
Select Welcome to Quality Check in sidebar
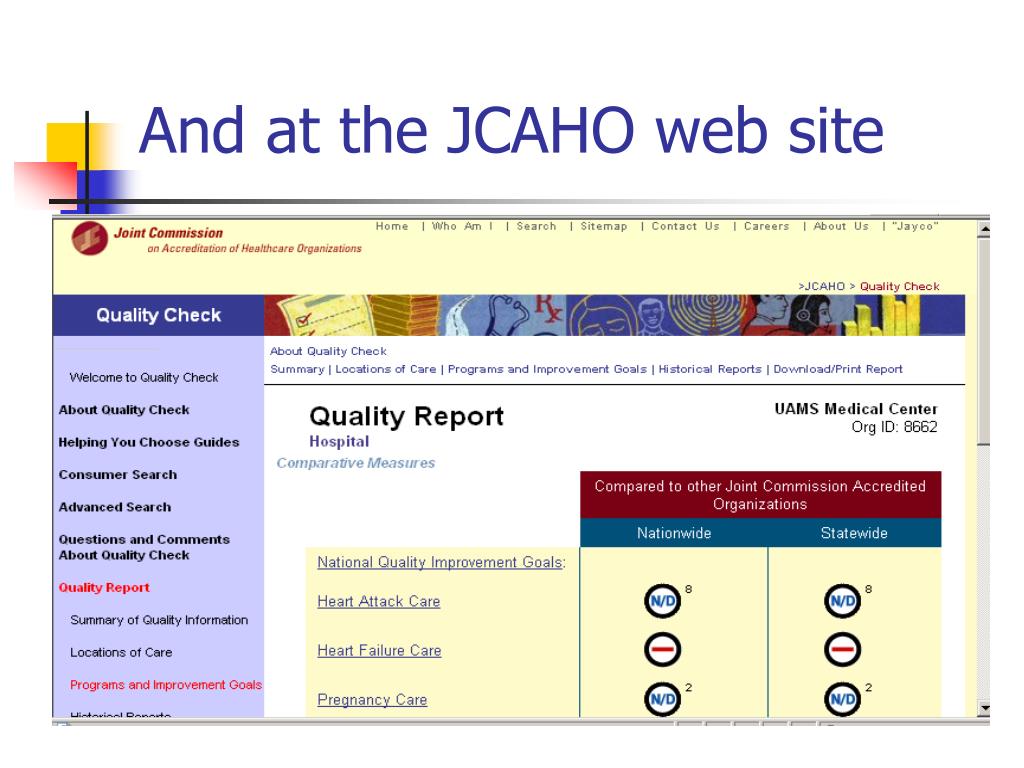pos(144,377)
